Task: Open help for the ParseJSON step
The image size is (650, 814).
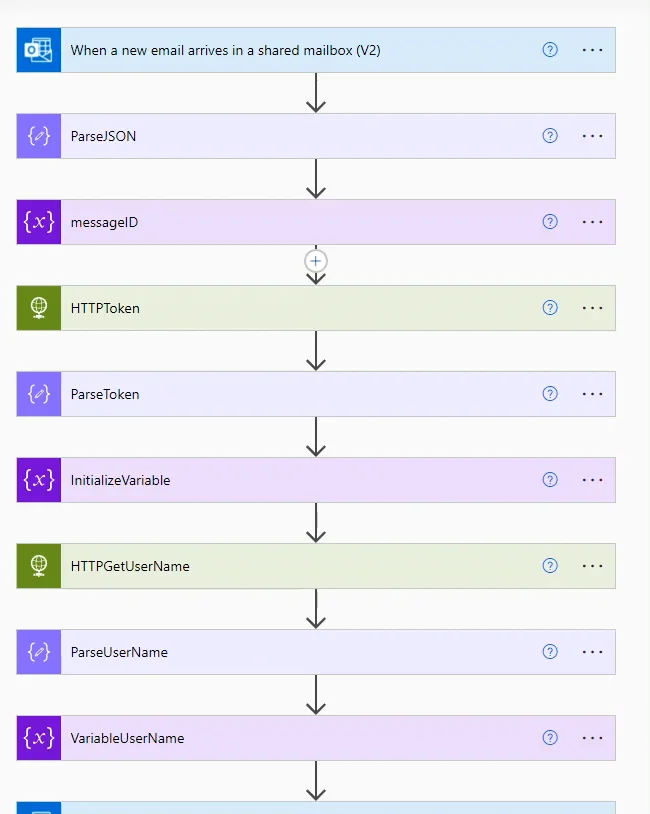Action: click(x=550, y=136)
